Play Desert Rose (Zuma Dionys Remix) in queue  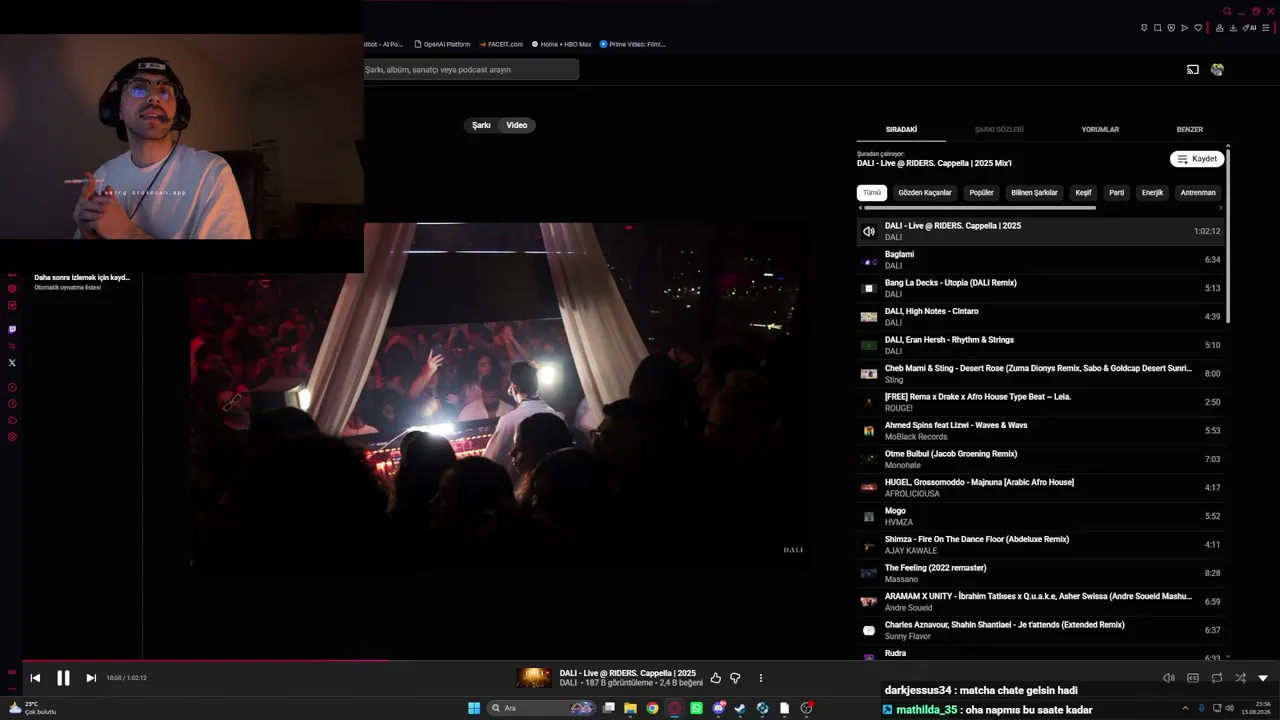(1040, 374)
